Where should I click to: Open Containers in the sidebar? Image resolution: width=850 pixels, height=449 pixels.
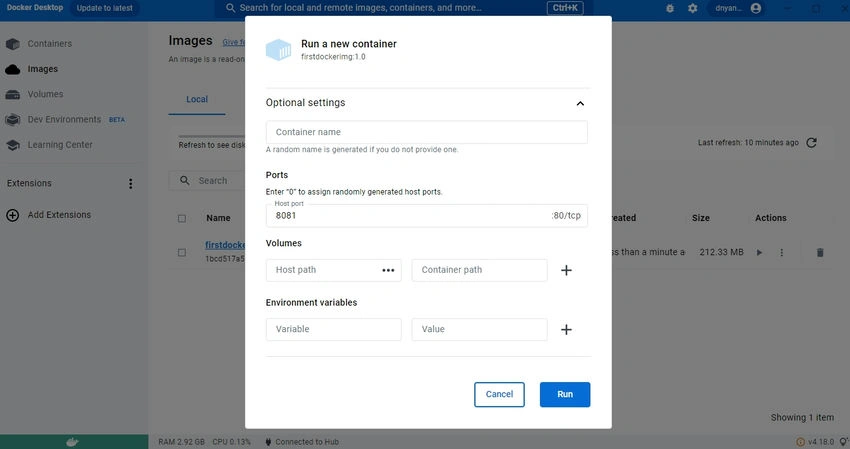(49, 43)
